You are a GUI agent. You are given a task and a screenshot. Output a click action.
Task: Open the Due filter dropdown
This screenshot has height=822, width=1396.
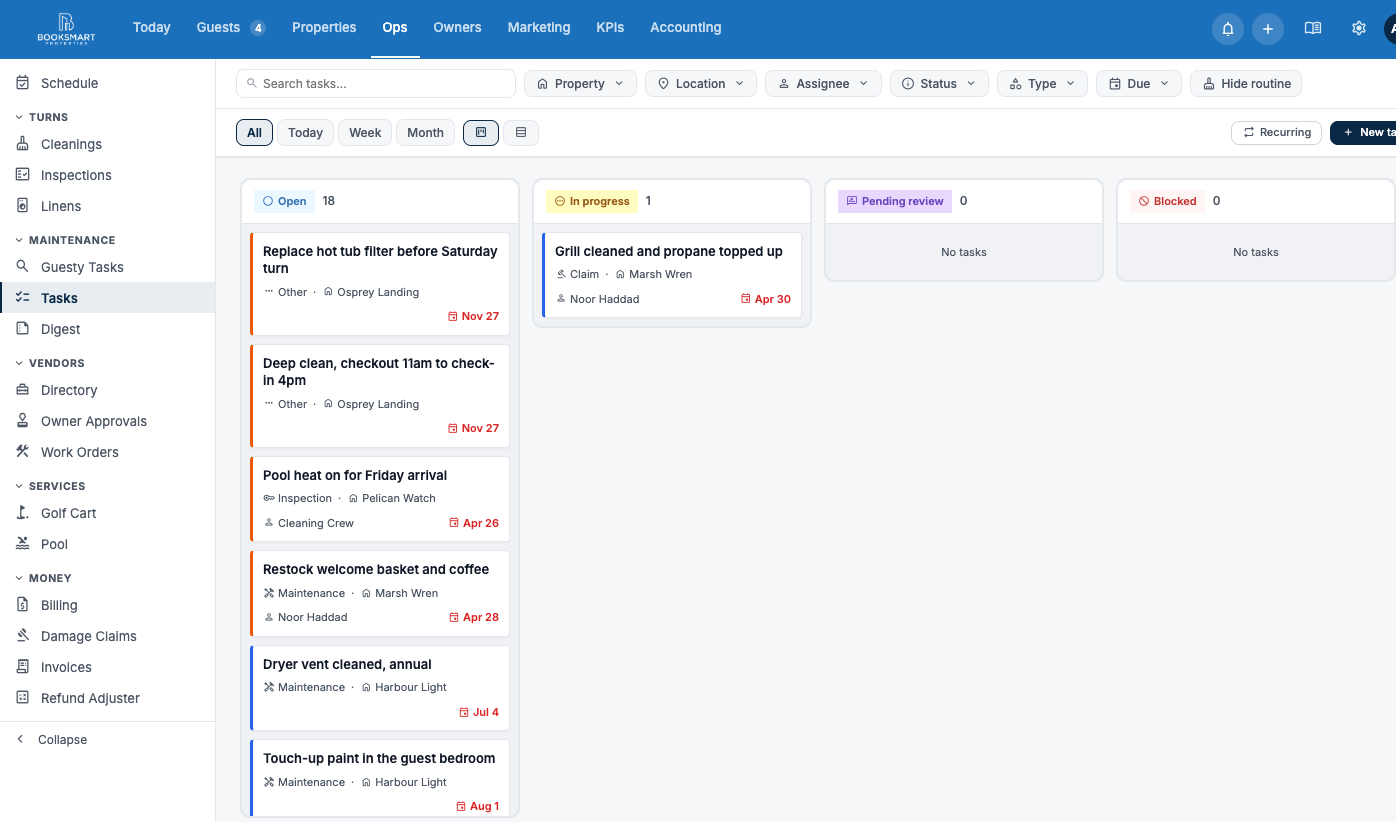pos(1139,84)
